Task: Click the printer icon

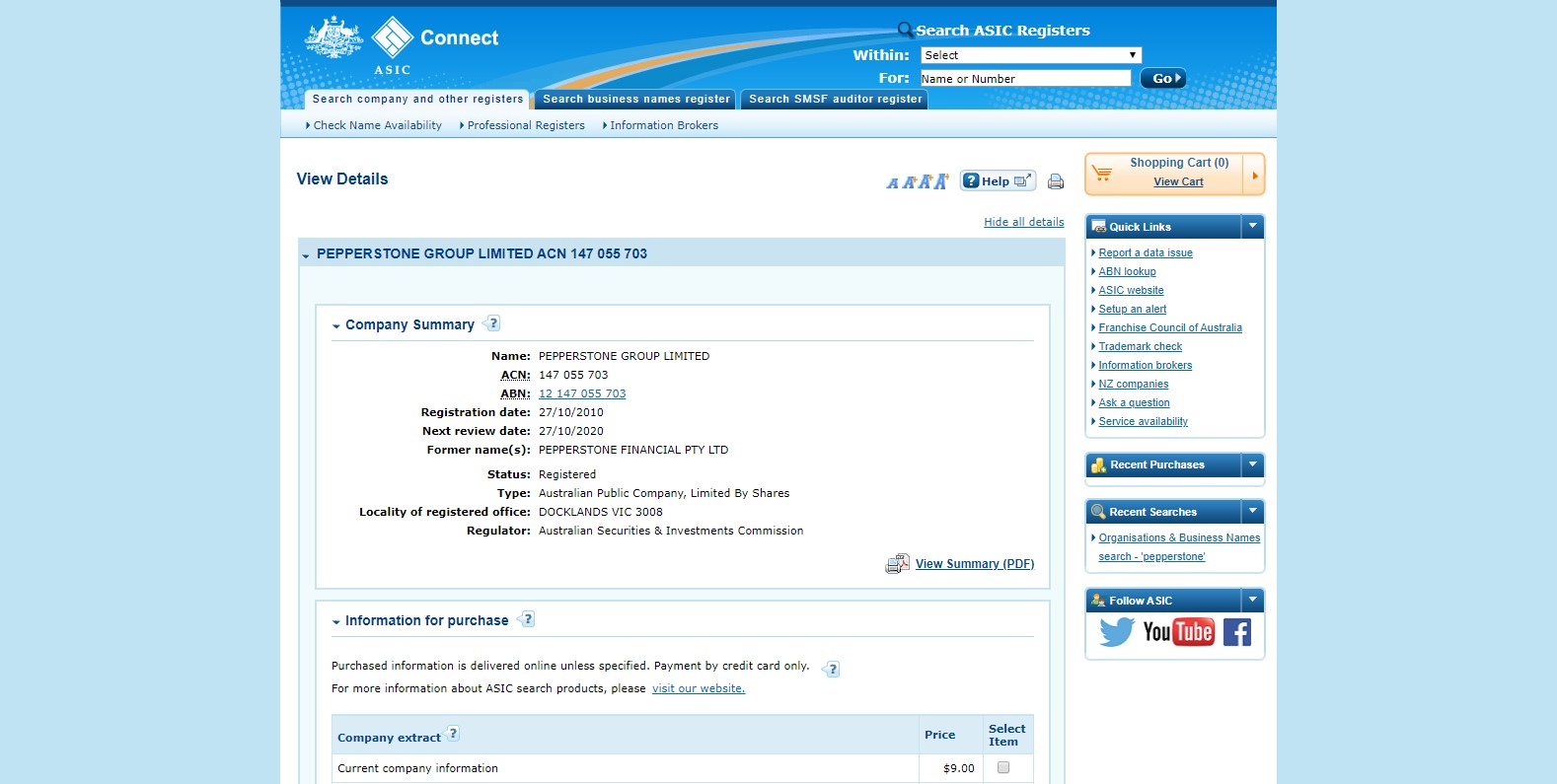Action: [1055, 181]
